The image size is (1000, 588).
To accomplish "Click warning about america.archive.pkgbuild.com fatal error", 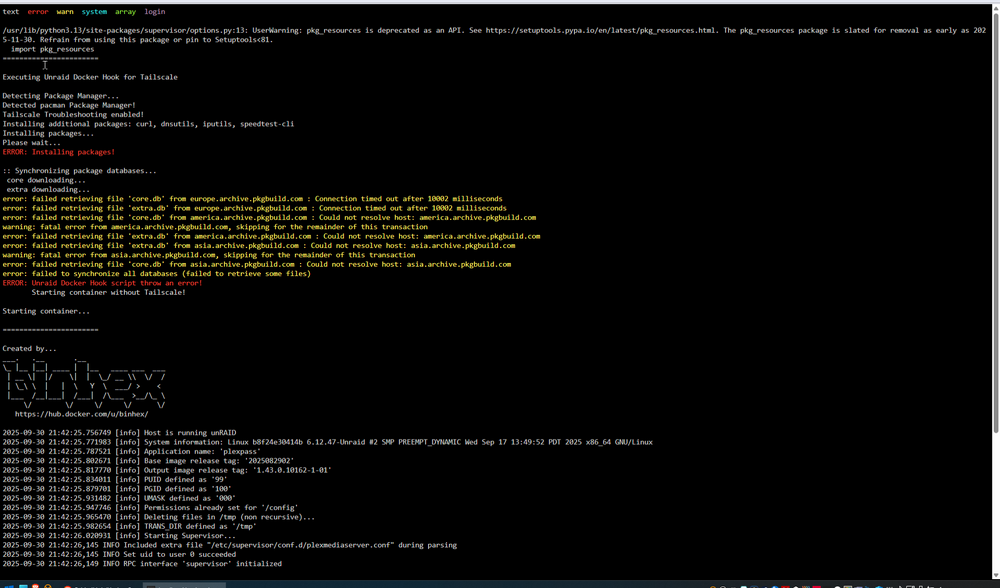I will (x=215, y=227).
